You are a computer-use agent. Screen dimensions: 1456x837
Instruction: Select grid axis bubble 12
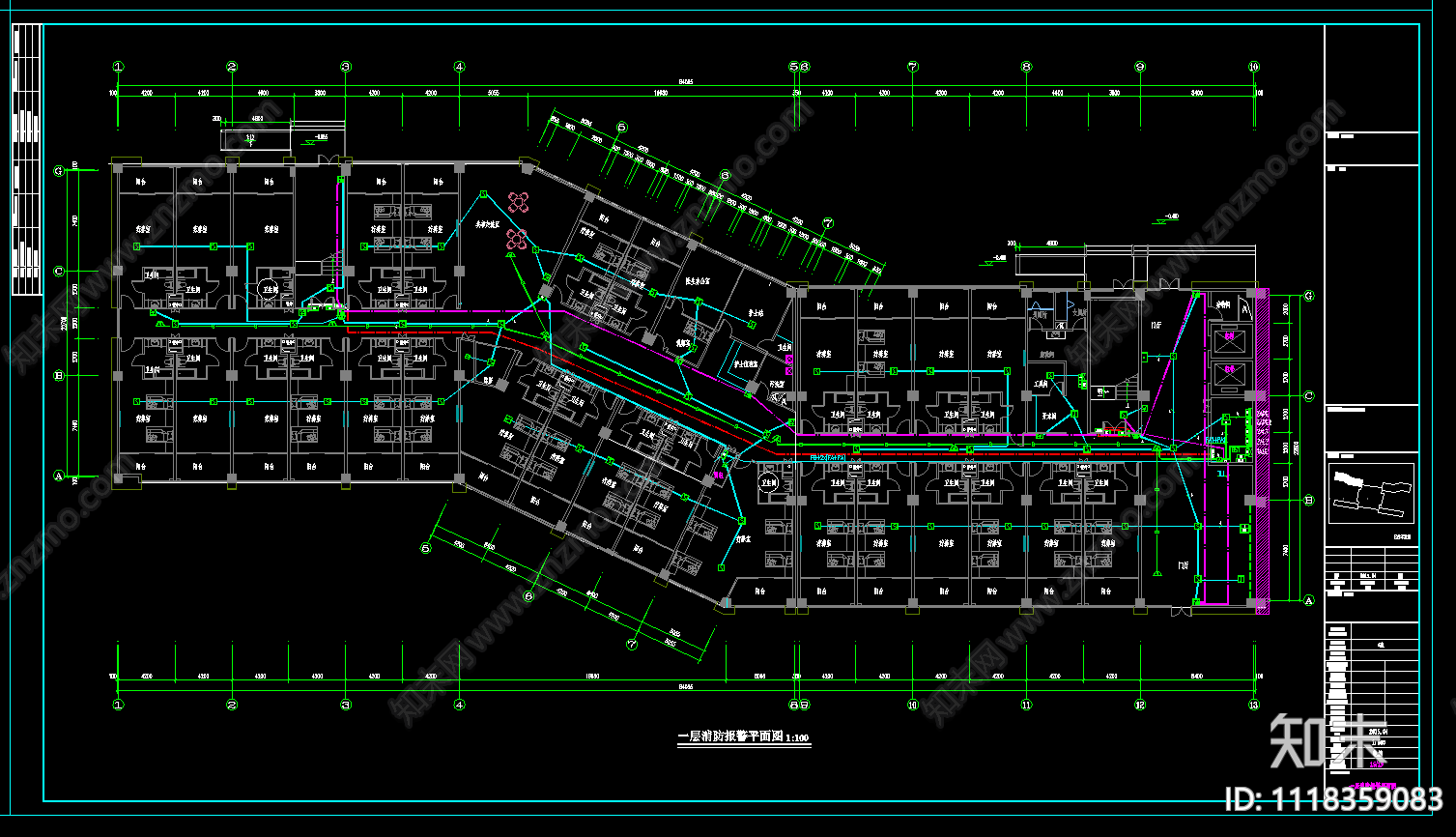coord(1140,706)
